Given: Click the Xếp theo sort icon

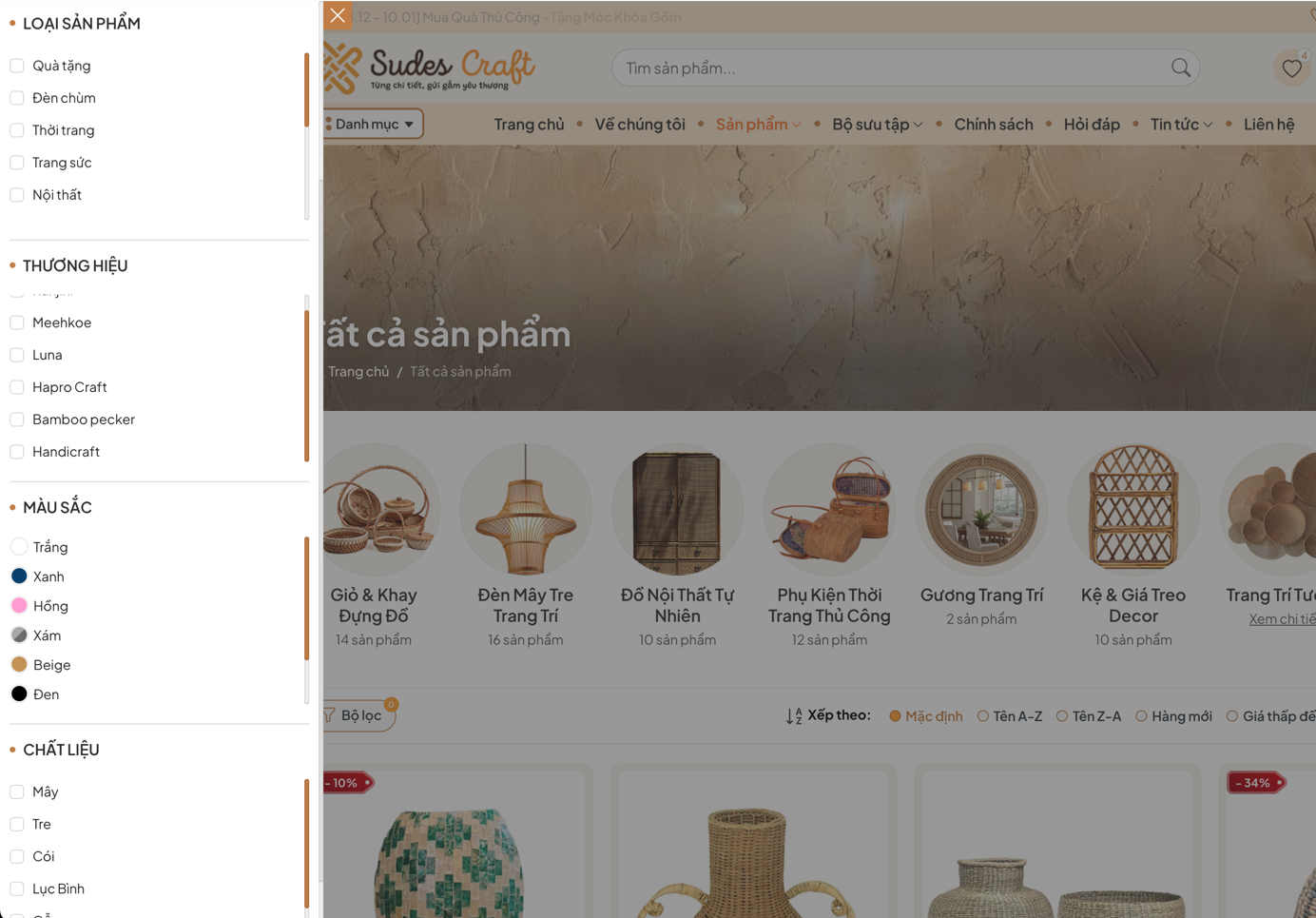Looking at the screenshot, I should [x=794, y=716].
